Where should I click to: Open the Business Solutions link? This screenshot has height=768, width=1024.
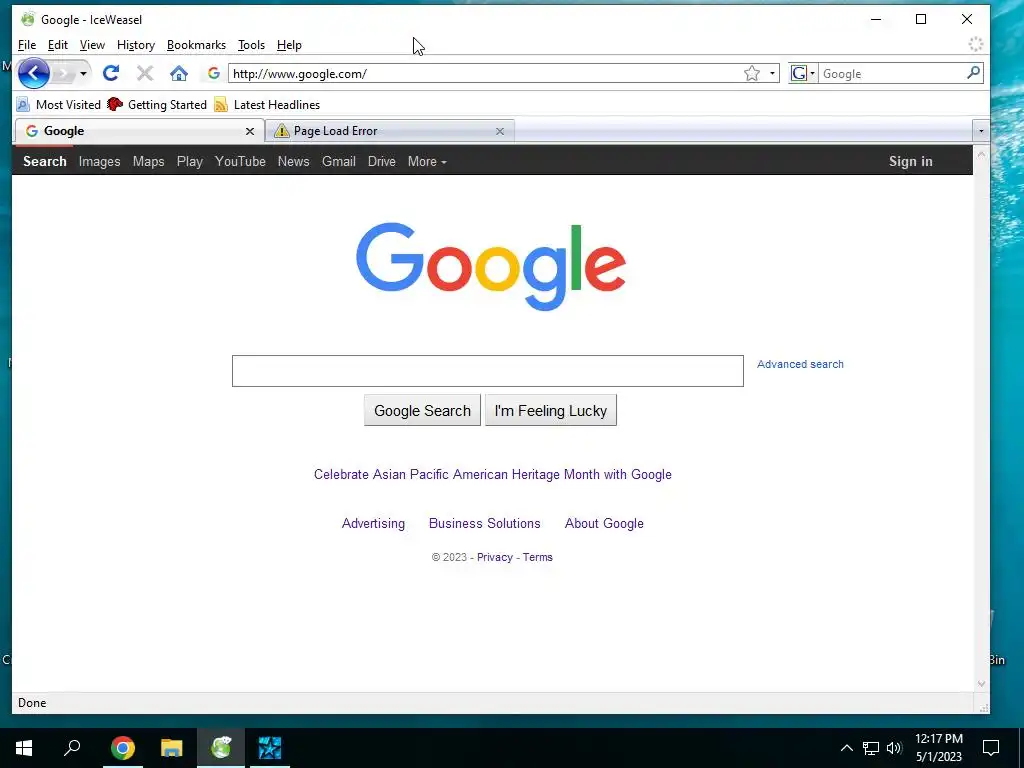[x=485, y=524]
